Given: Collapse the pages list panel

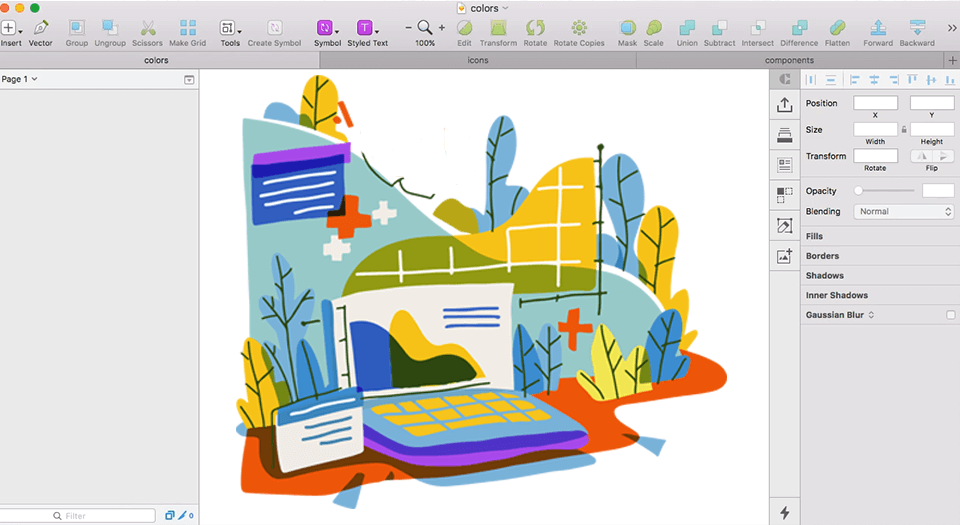Looking at the screenshot, I should click(189, 80).
